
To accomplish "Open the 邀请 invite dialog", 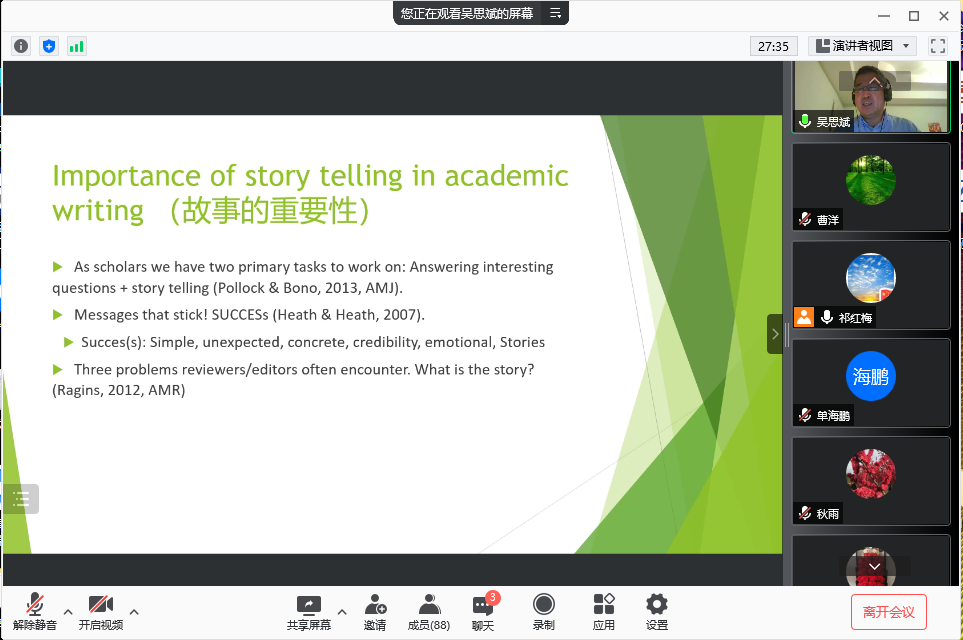I will tap(375, 612).
